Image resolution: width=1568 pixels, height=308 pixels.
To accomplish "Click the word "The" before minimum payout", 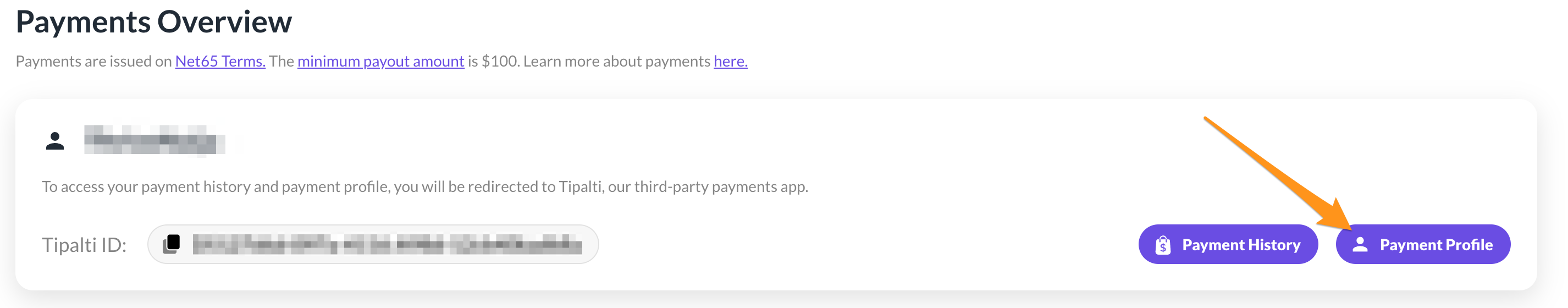I will [281, 62].
